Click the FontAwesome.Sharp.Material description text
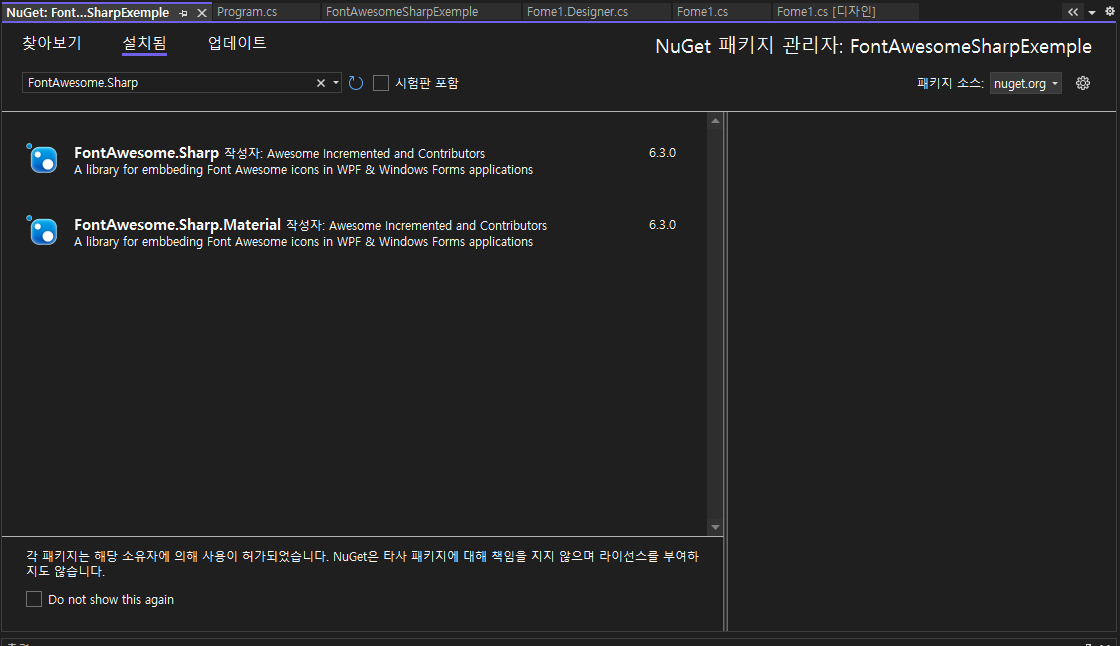 (x=304, y=242)
